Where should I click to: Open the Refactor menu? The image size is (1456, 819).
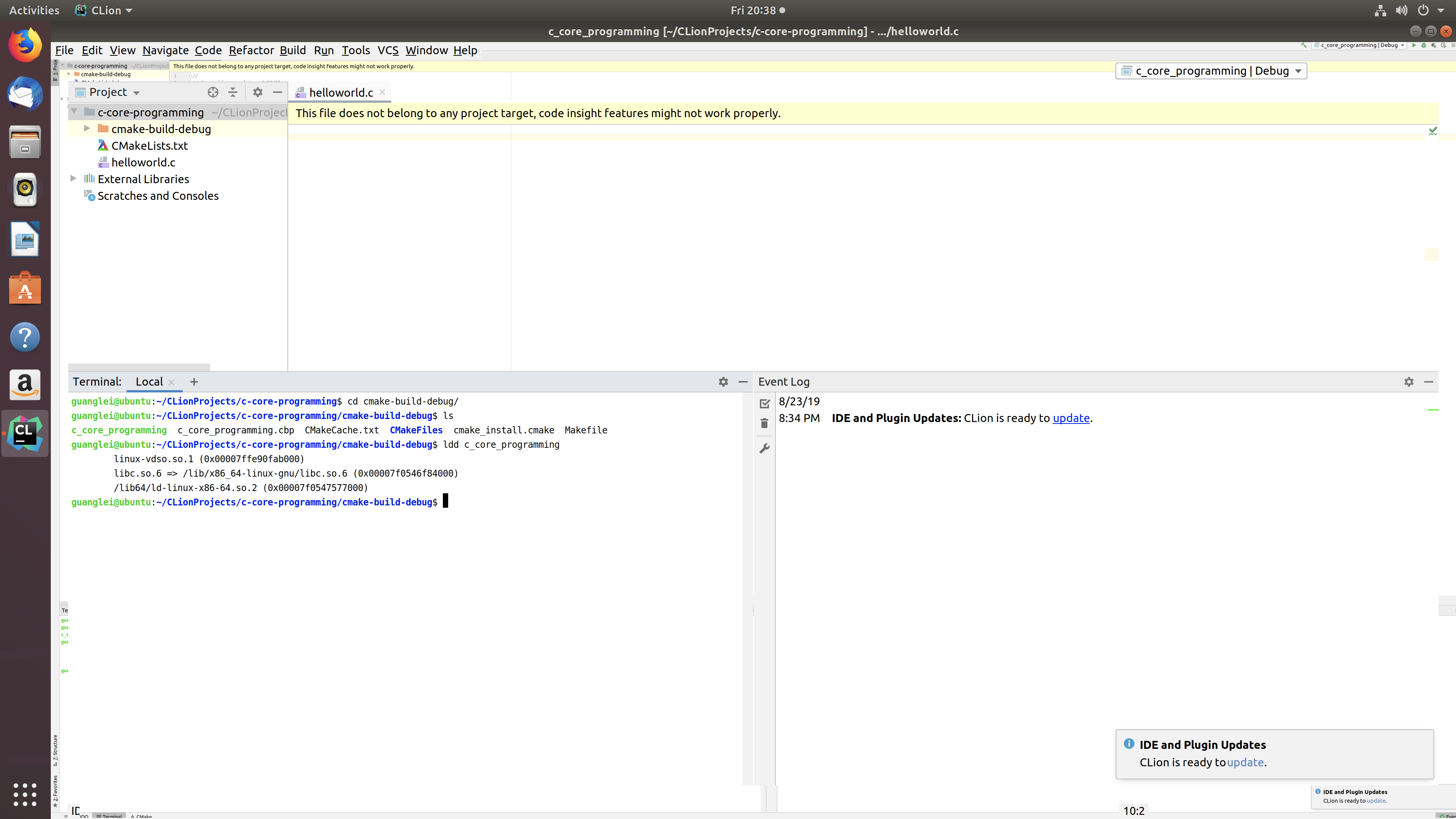tap(251, 50)
